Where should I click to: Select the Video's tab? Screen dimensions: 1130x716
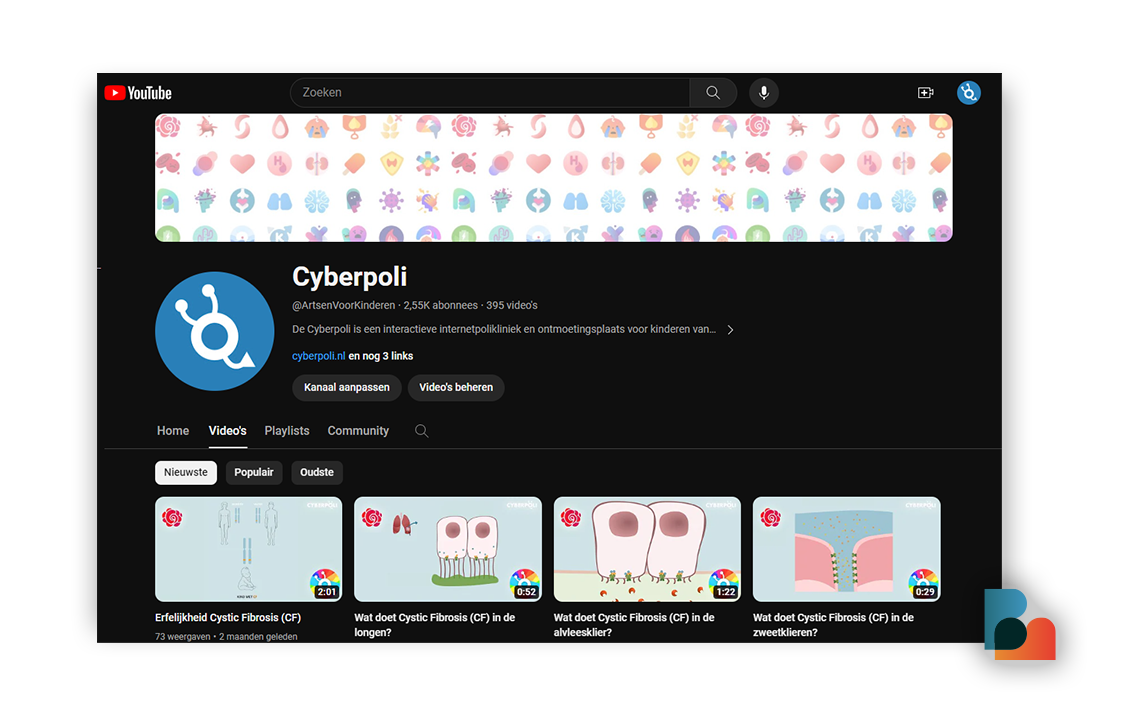pyautogui.click(x=228, y=431)
